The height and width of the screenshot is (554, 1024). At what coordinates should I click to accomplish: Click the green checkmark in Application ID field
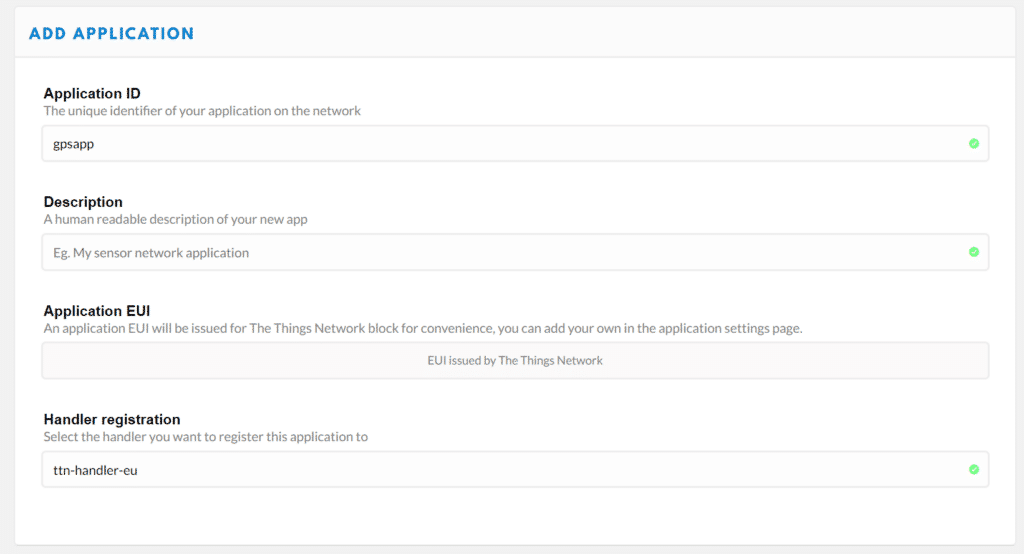pyautogui.click(x=974, y=144)
